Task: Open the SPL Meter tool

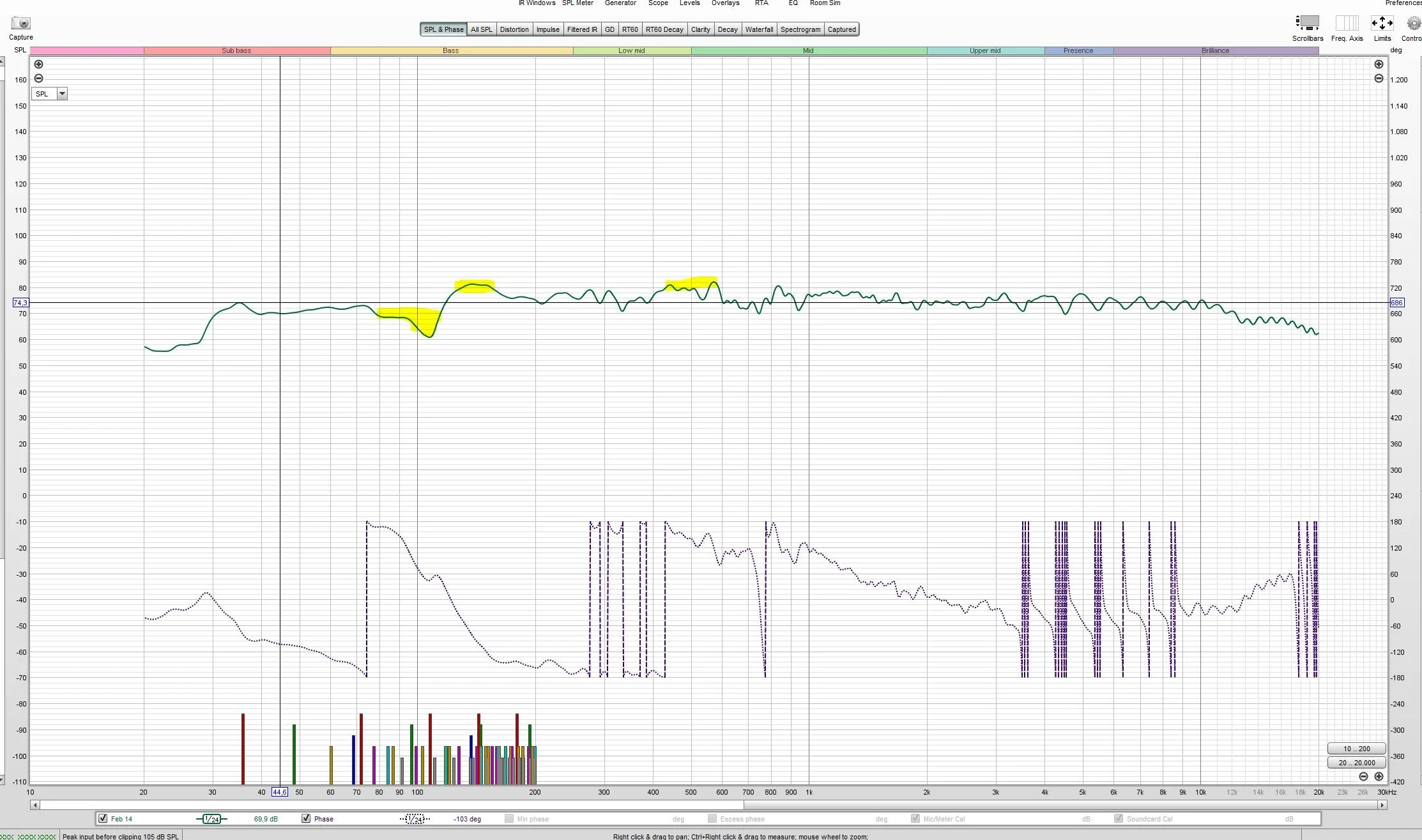Action: (577, 3)
